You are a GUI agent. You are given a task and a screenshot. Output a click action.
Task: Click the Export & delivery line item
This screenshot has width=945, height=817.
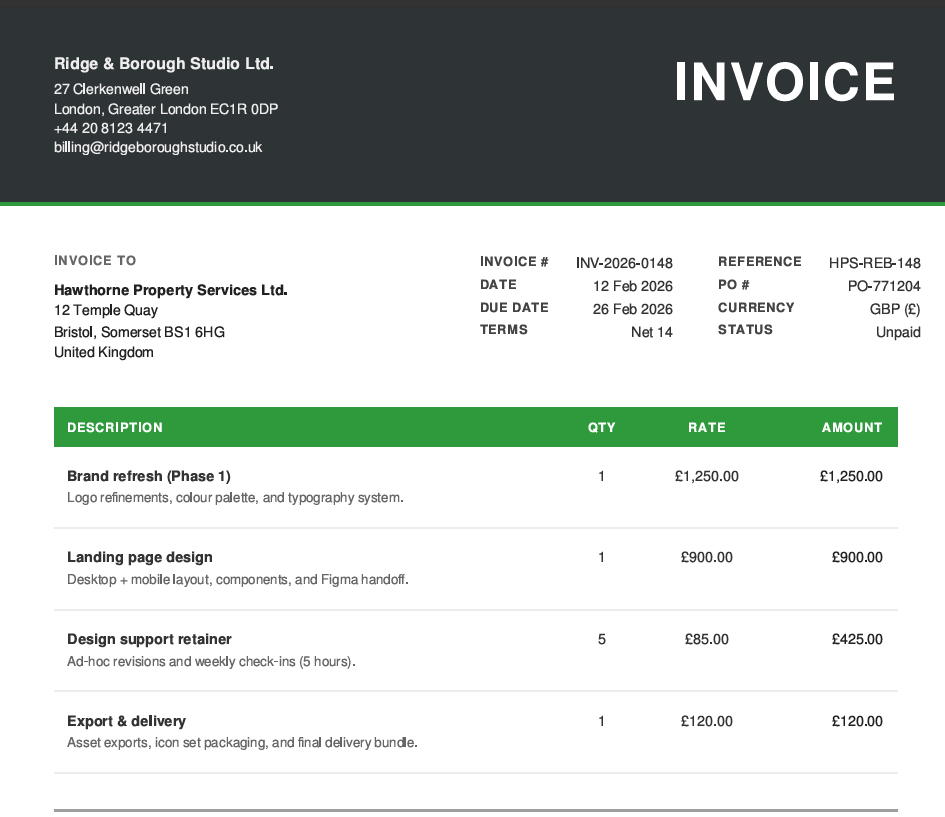point(126,721)
